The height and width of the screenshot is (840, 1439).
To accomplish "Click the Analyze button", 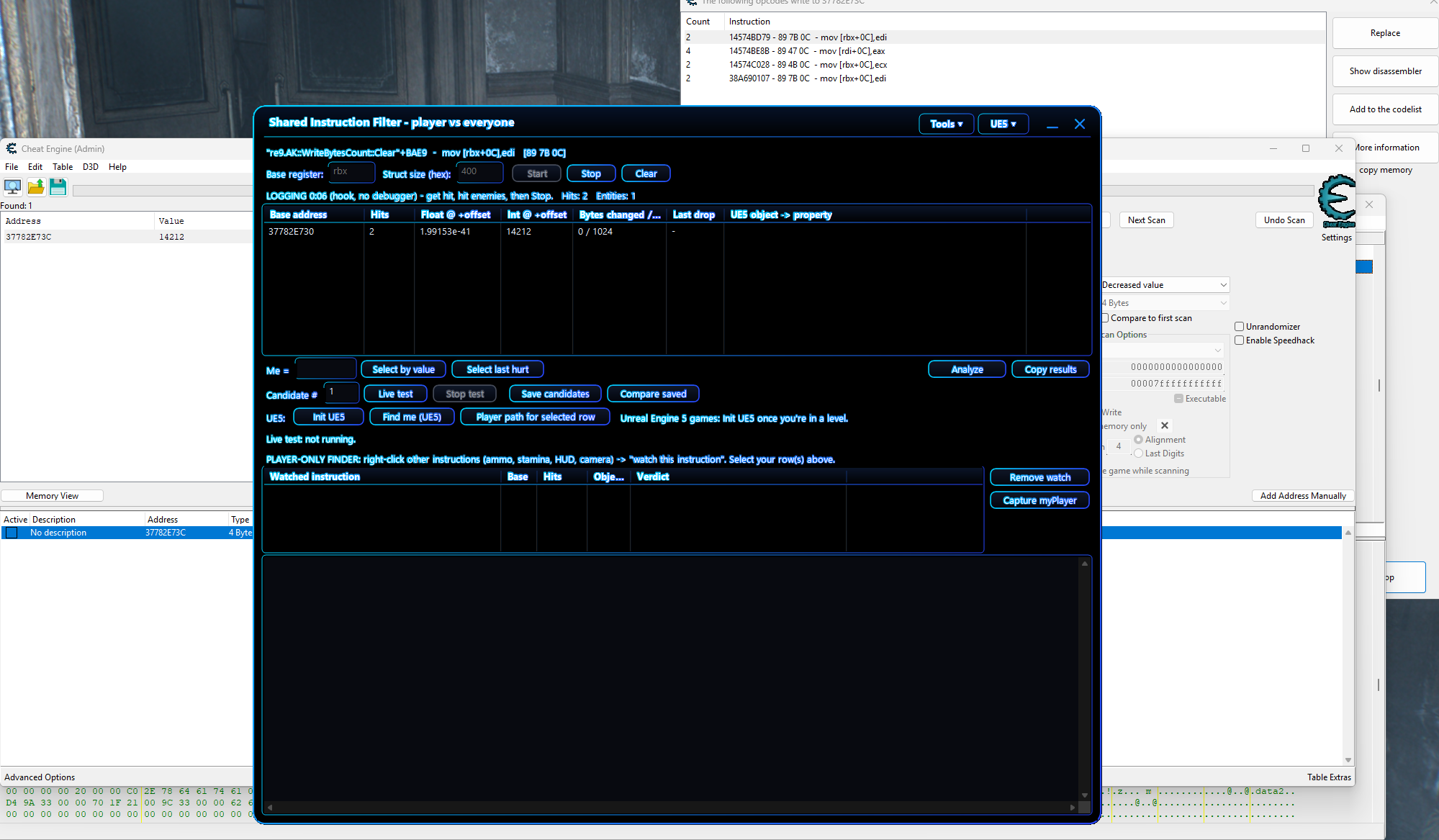I will tap(967, 369).
